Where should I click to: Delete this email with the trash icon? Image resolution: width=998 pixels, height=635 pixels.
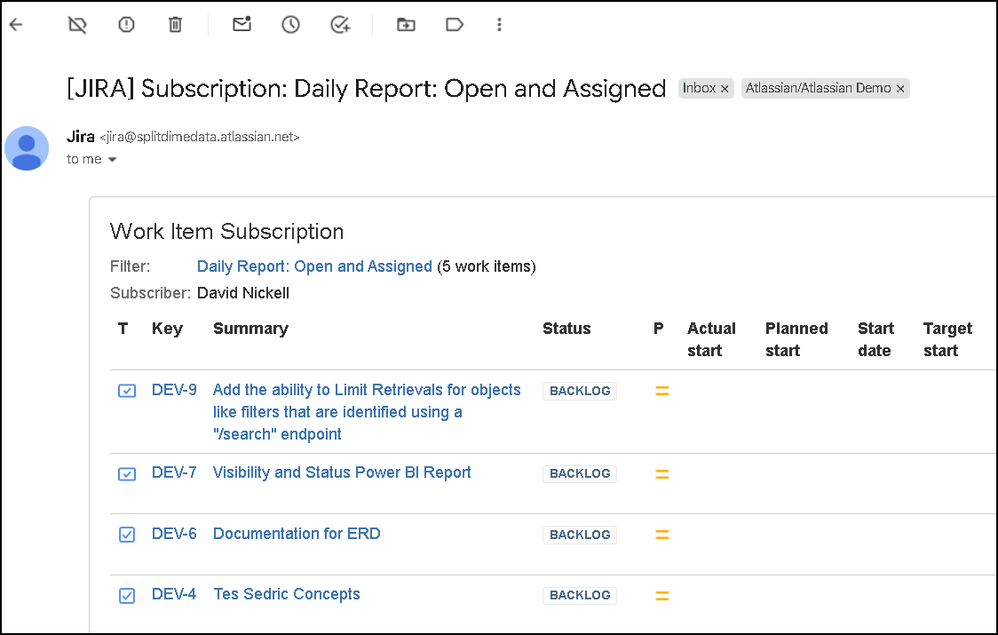175,25
